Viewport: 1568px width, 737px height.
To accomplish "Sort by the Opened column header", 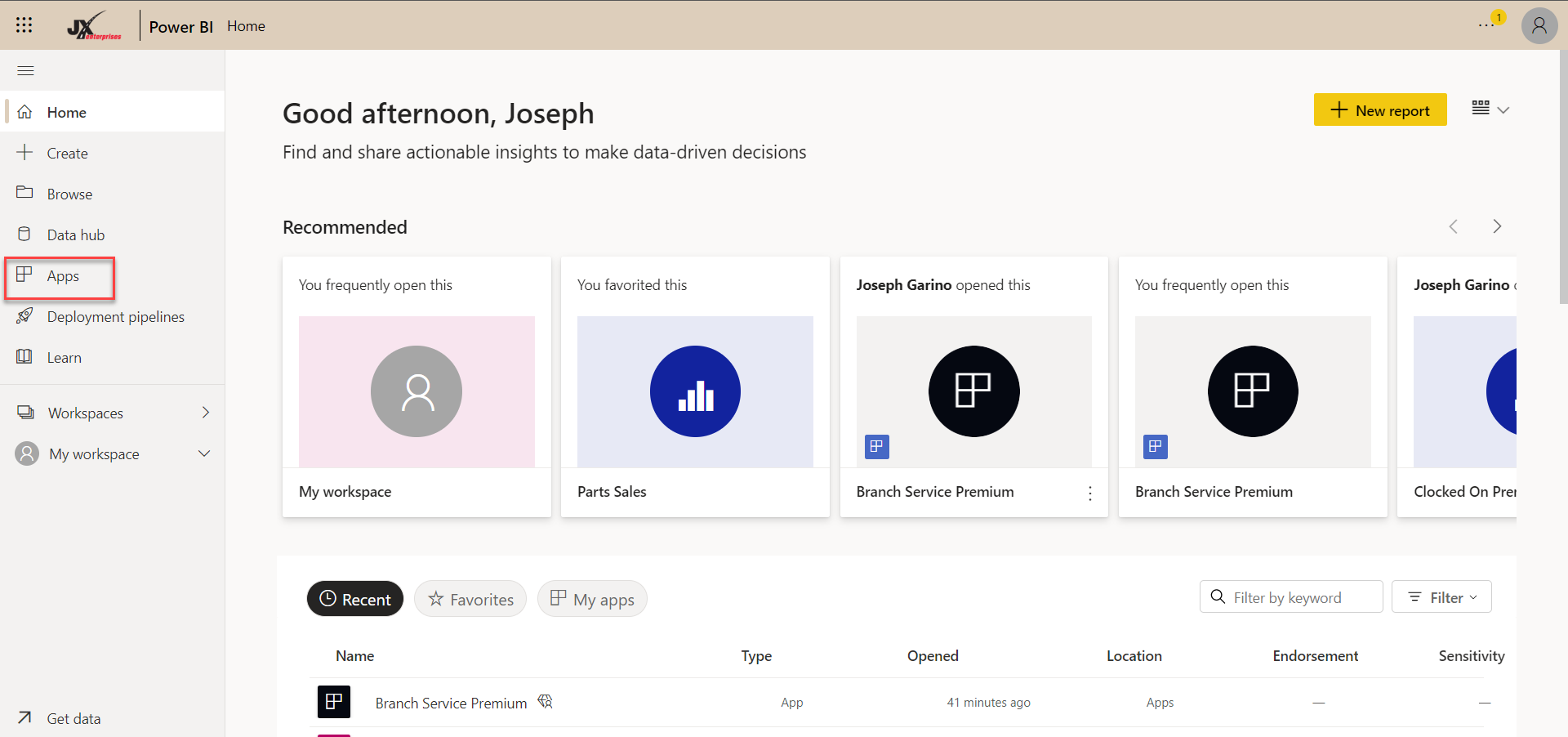I will pyautogui.click(x=933, y=655).
